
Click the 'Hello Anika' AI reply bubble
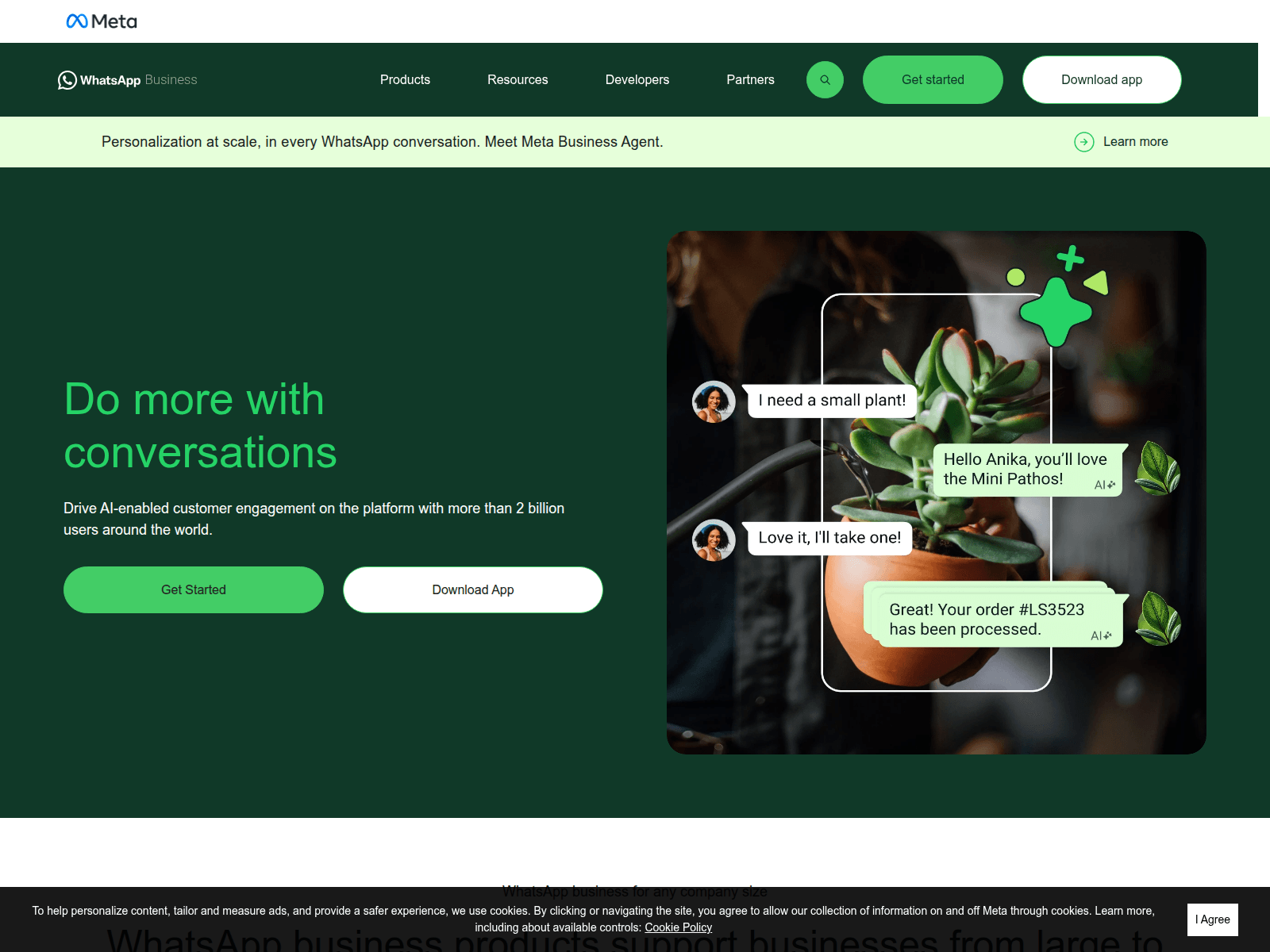pyautogui.click(x=1029, y=470)
